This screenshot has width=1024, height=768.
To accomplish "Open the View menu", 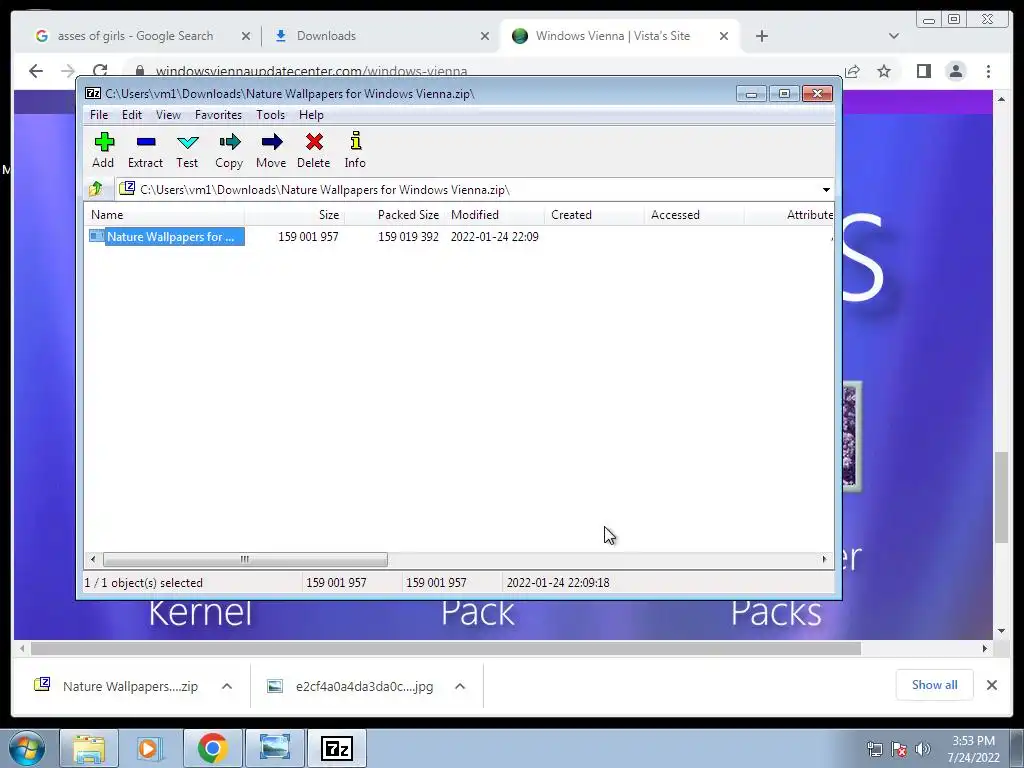I will coord(168,115).
